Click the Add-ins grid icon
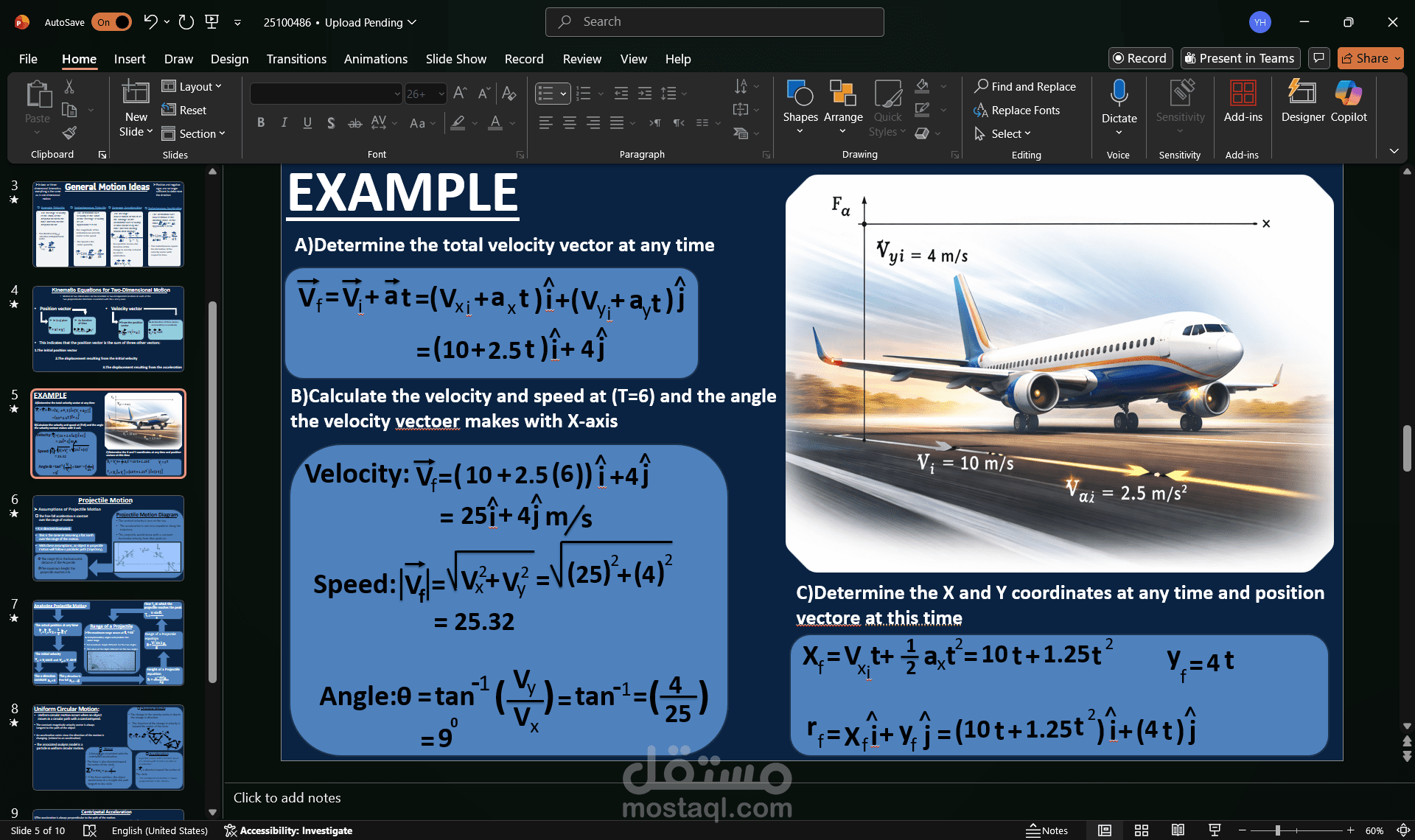The width and height of the screenshot is (1415, 840). click(1243, 94)
